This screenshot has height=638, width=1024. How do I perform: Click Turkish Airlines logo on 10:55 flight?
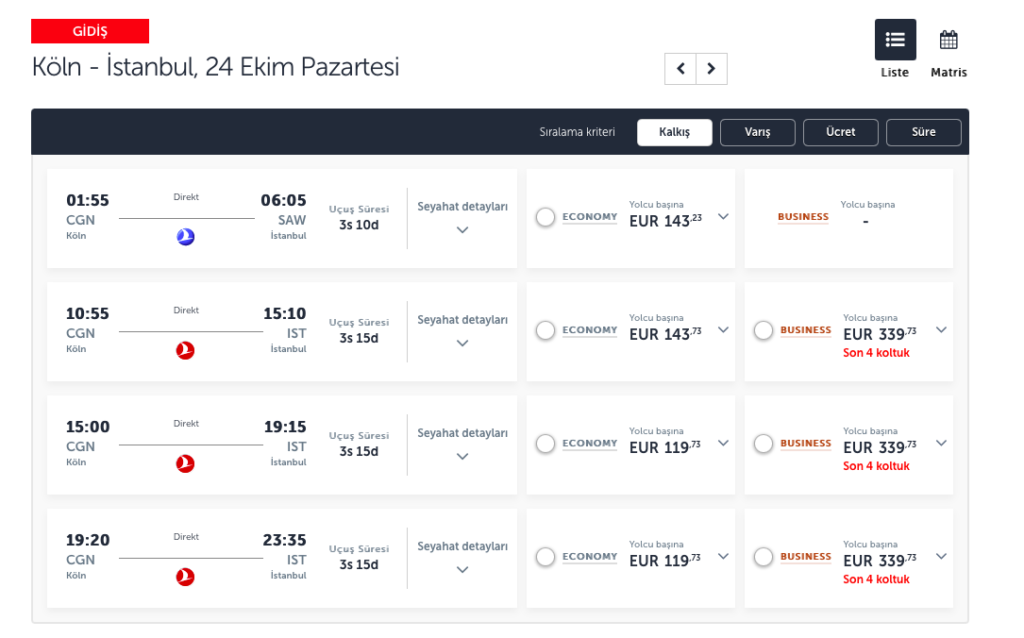pos(185,350)
